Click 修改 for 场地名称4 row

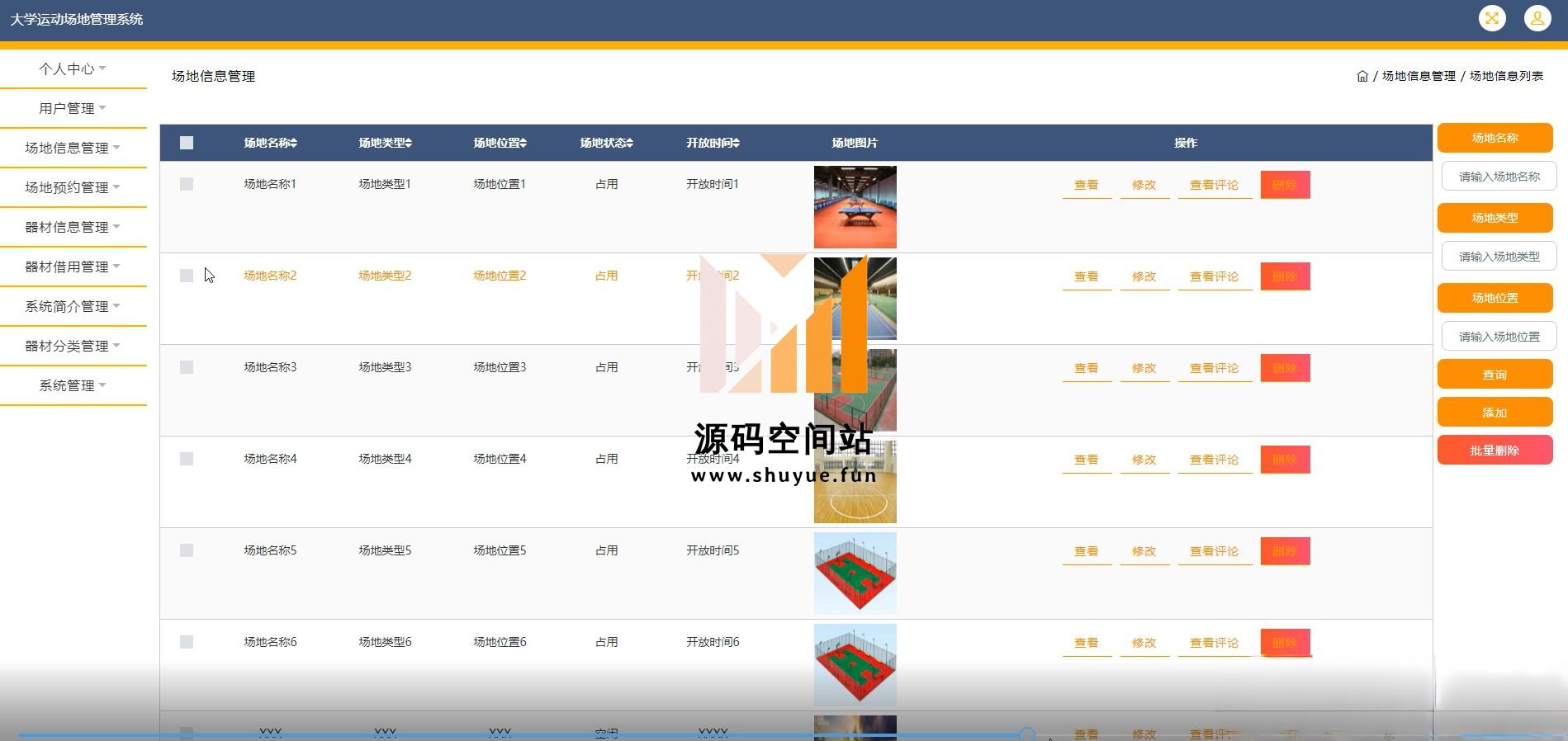pos(1144,460)
